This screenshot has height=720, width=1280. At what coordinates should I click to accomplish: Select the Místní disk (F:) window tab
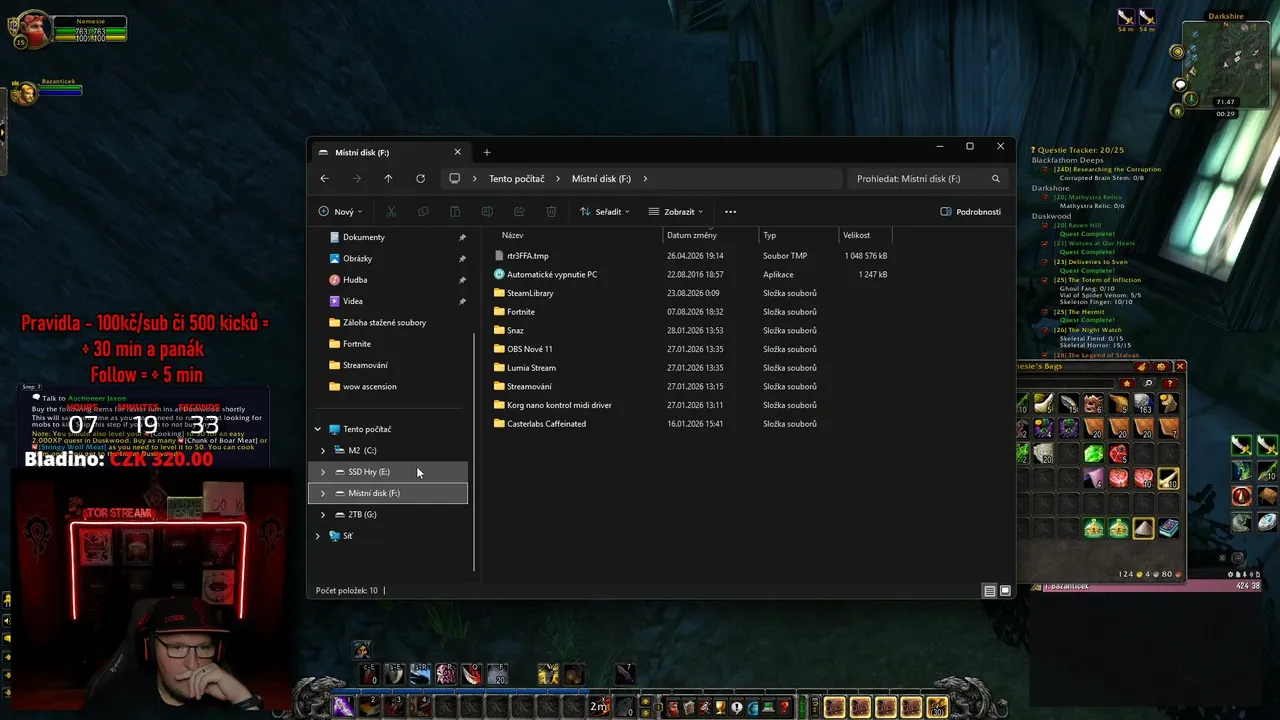click(390, 152)
